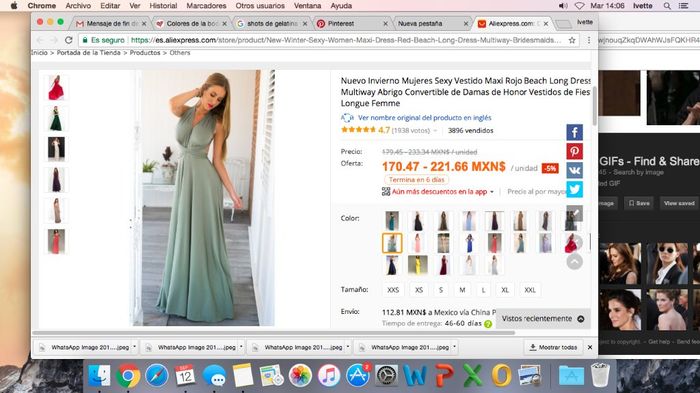
Task: Select red dress thumbnail in left gallery
Action: 56,88
